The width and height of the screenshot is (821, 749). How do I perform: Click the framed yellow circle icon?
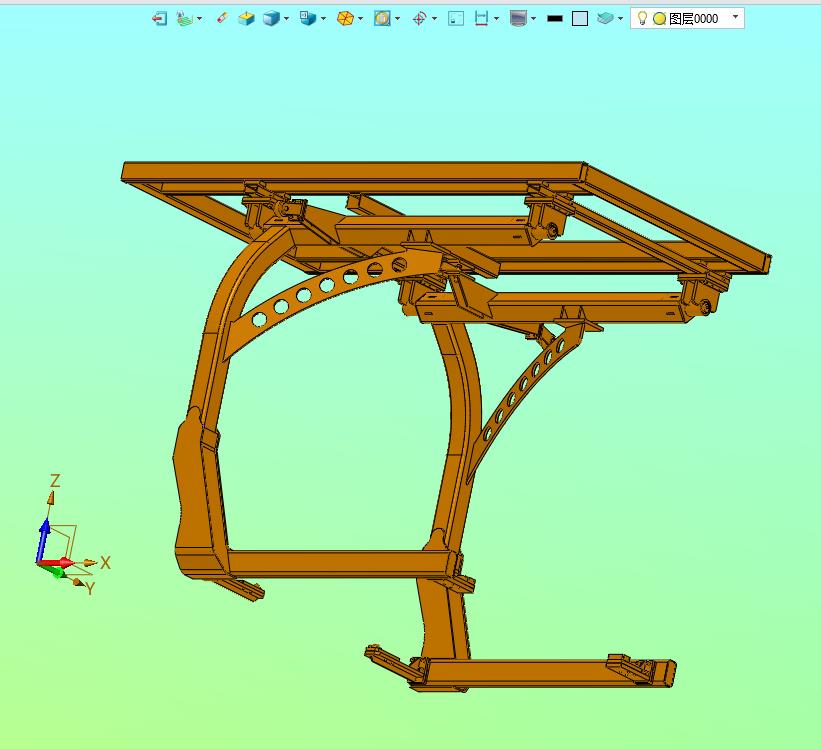(382, 19)
